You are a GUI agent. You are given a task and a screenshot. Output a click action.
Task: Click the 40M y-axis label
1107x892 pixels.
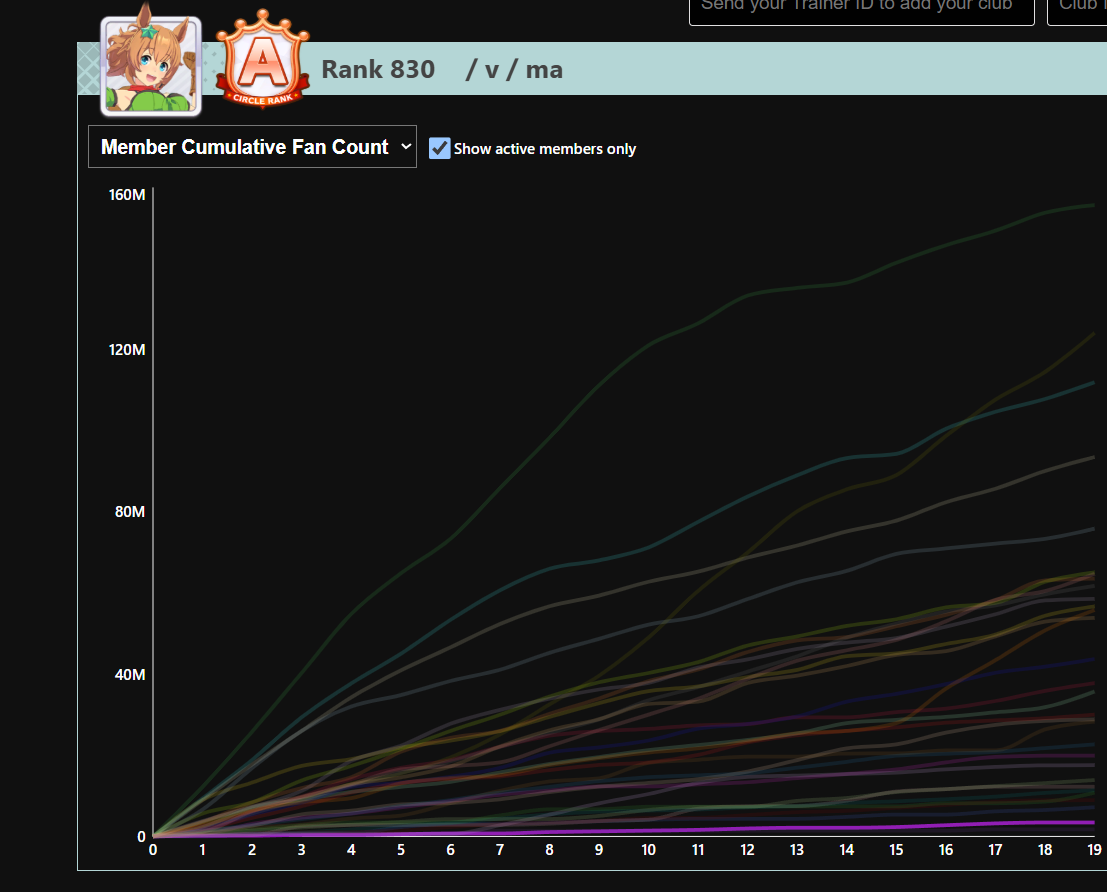tap(130, 674)
